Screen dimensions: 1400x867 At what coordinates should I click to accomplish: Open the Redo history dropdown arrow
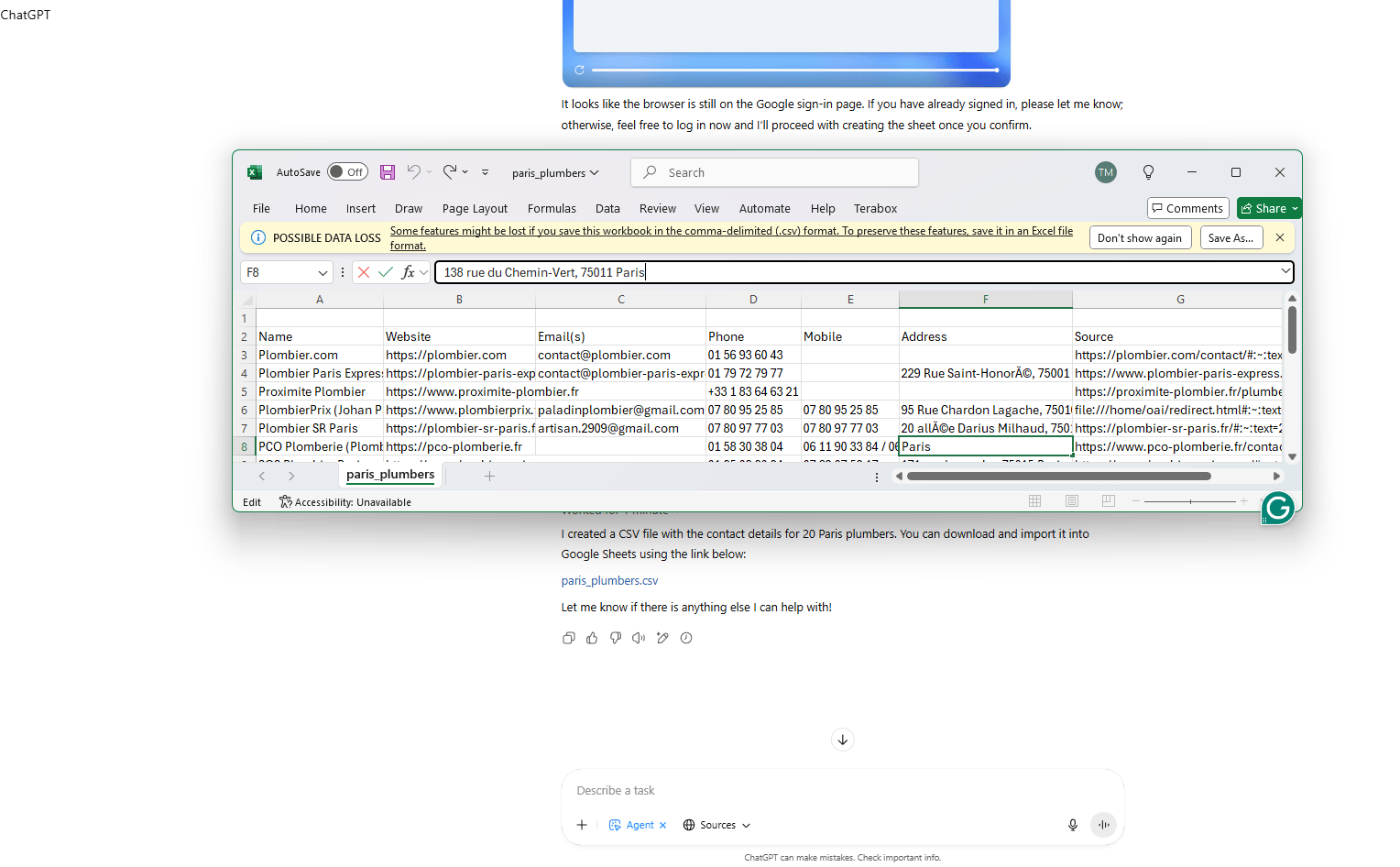pyautogui.click(x=465, y=172)
